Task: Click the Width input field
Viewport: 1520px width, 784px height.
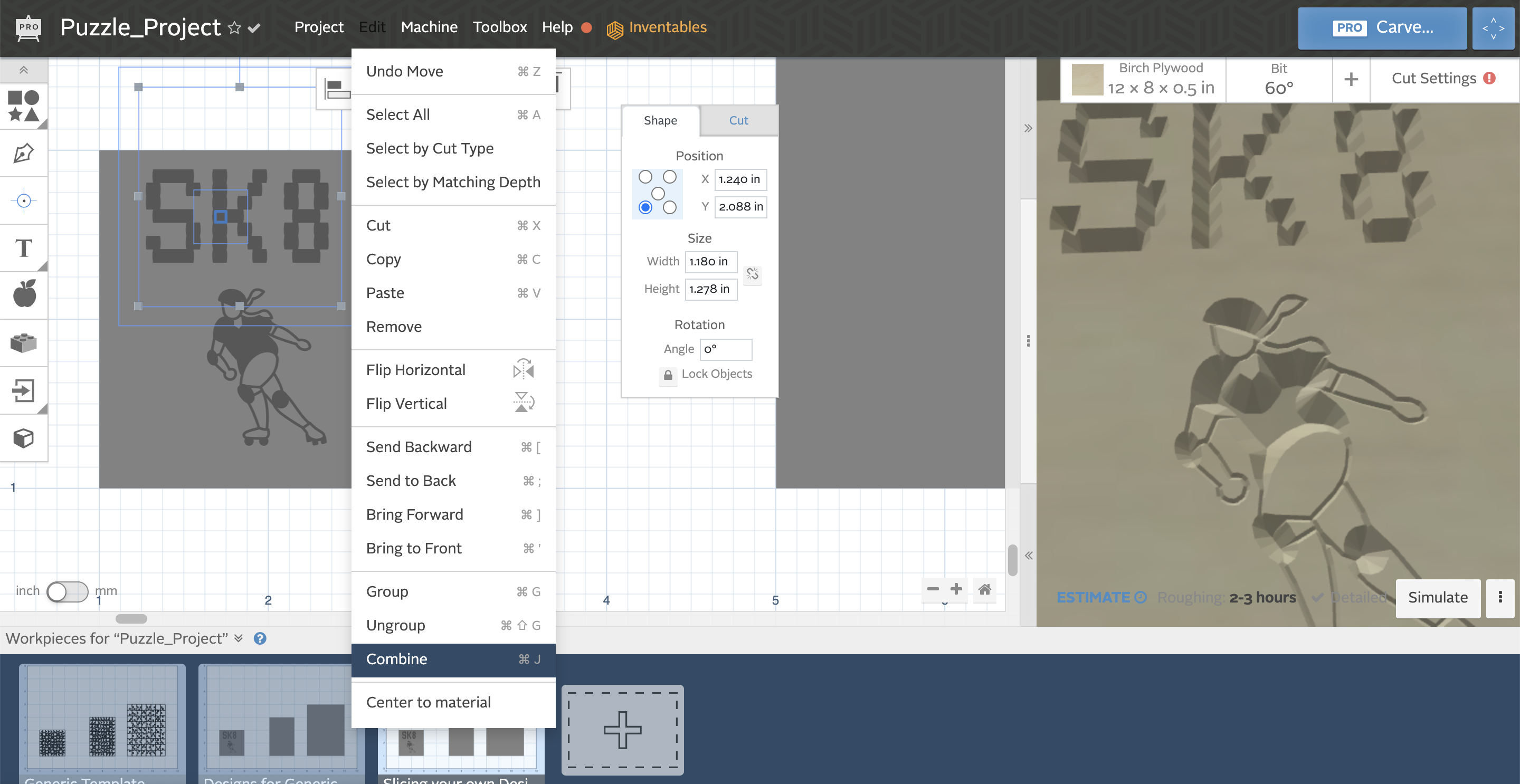Action: [710, 261]
